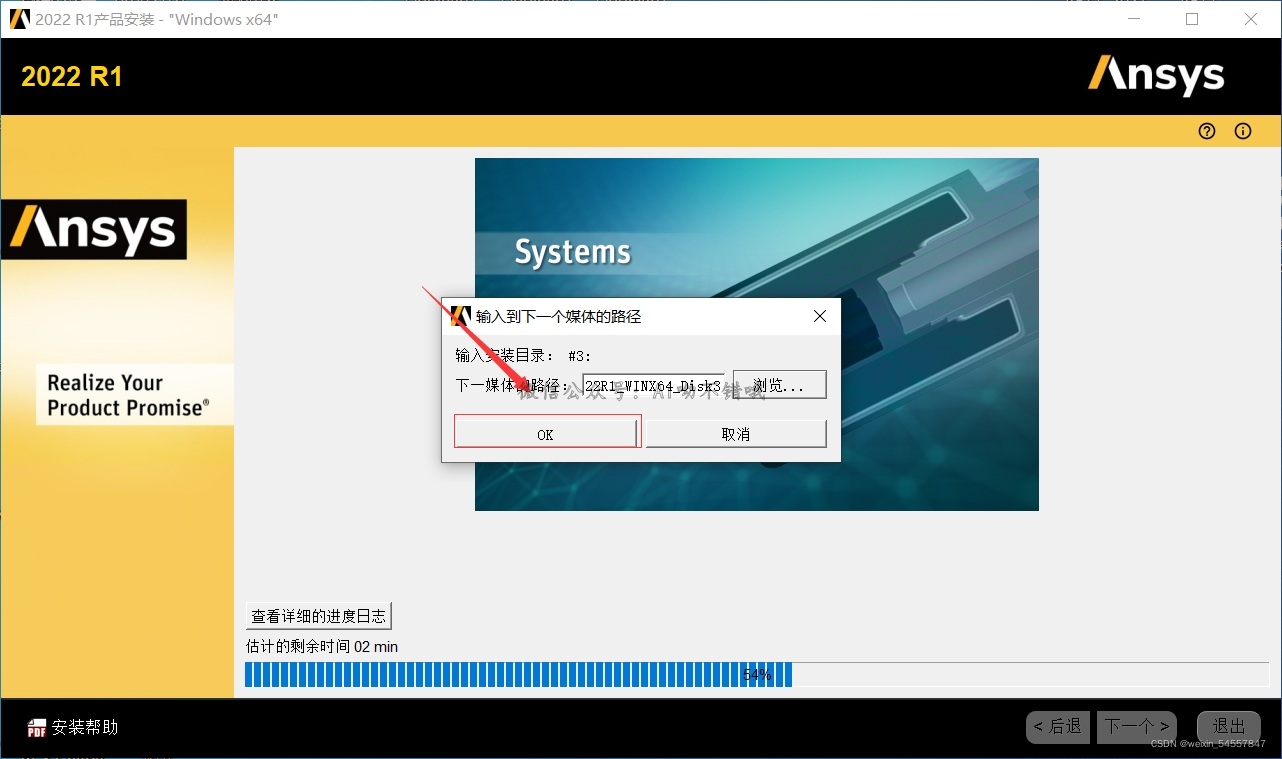Click the installation progress bar
The width and height of the screenshot is (1282, 759).
[757, 674]
